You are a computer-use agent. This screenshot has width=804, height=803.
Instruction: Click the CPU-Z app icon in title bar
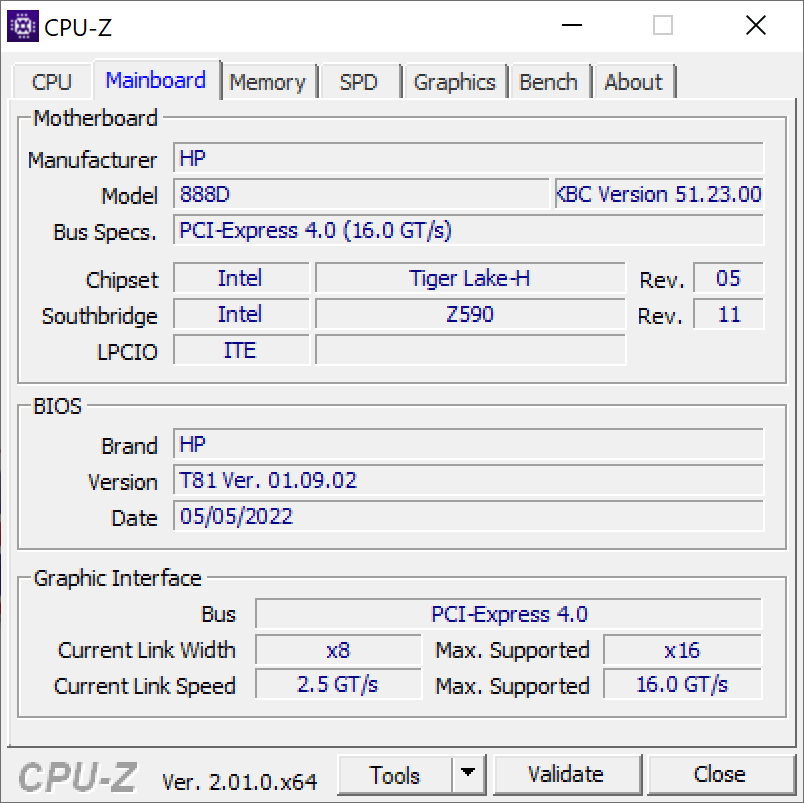coord(23,26)
